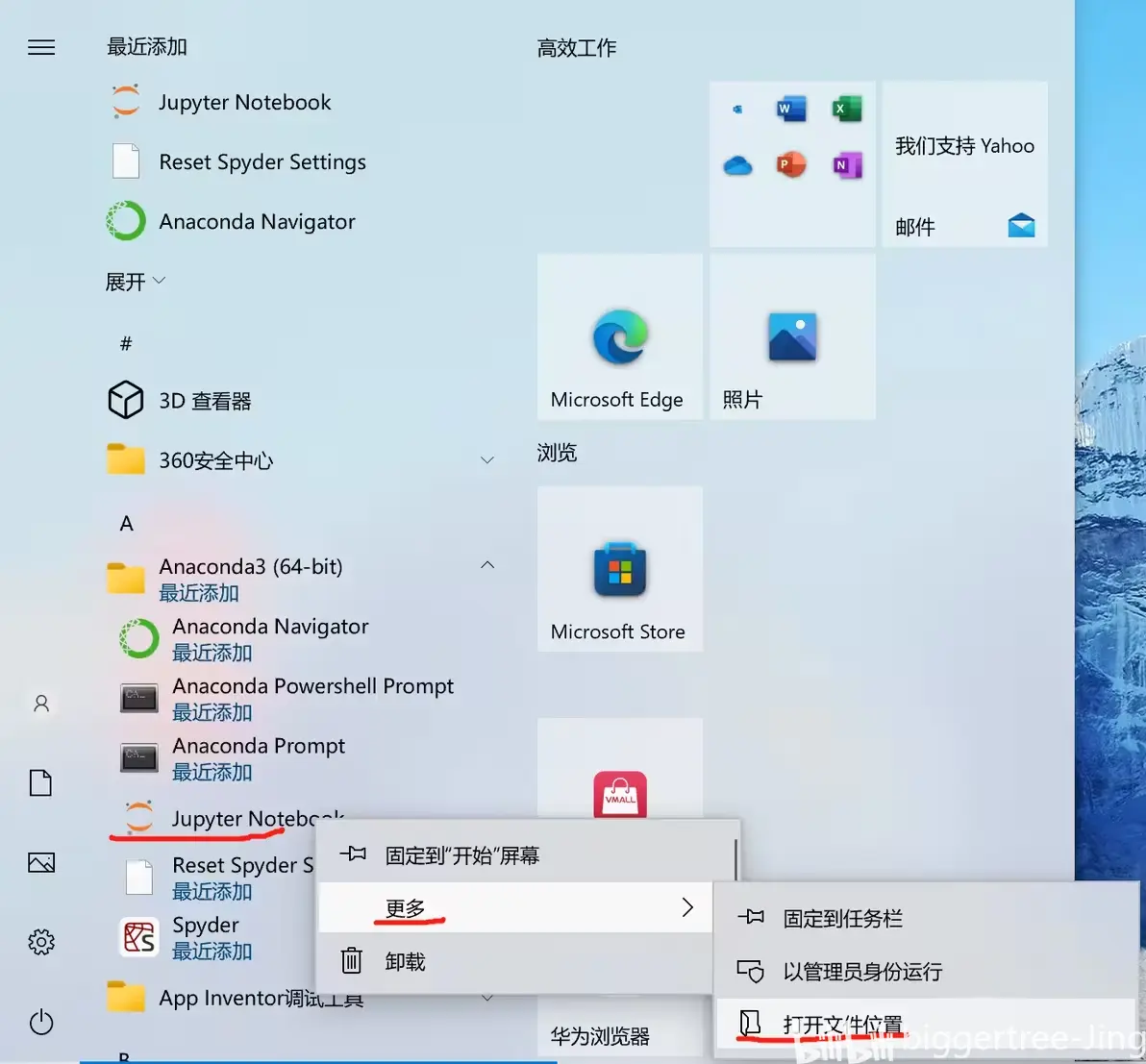Click the 浏览 tile group header

coord(557,453)
